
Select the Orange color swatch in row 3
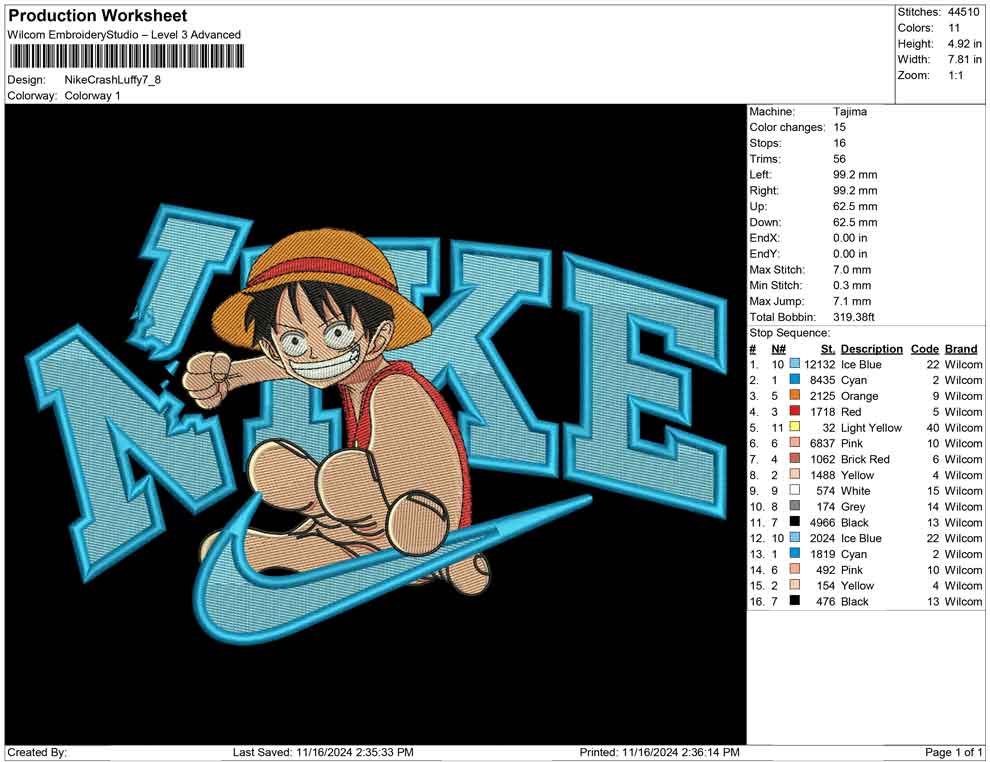point(794,396)
